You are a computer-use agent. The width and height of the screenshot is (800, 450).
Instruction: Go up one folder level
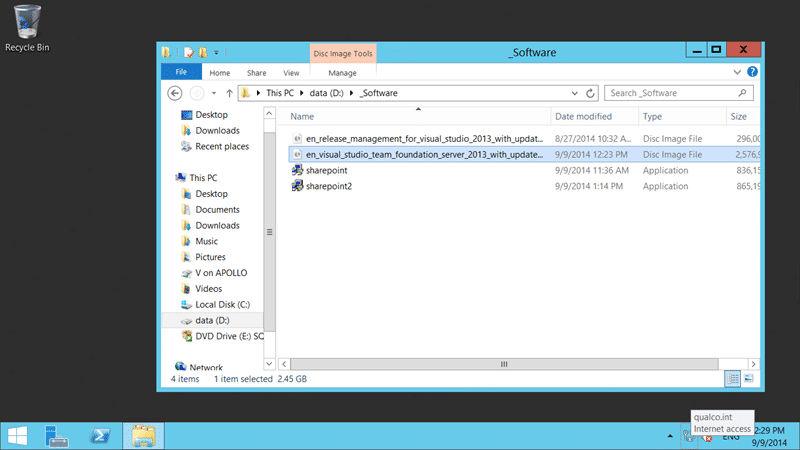(x=229, y=93)
